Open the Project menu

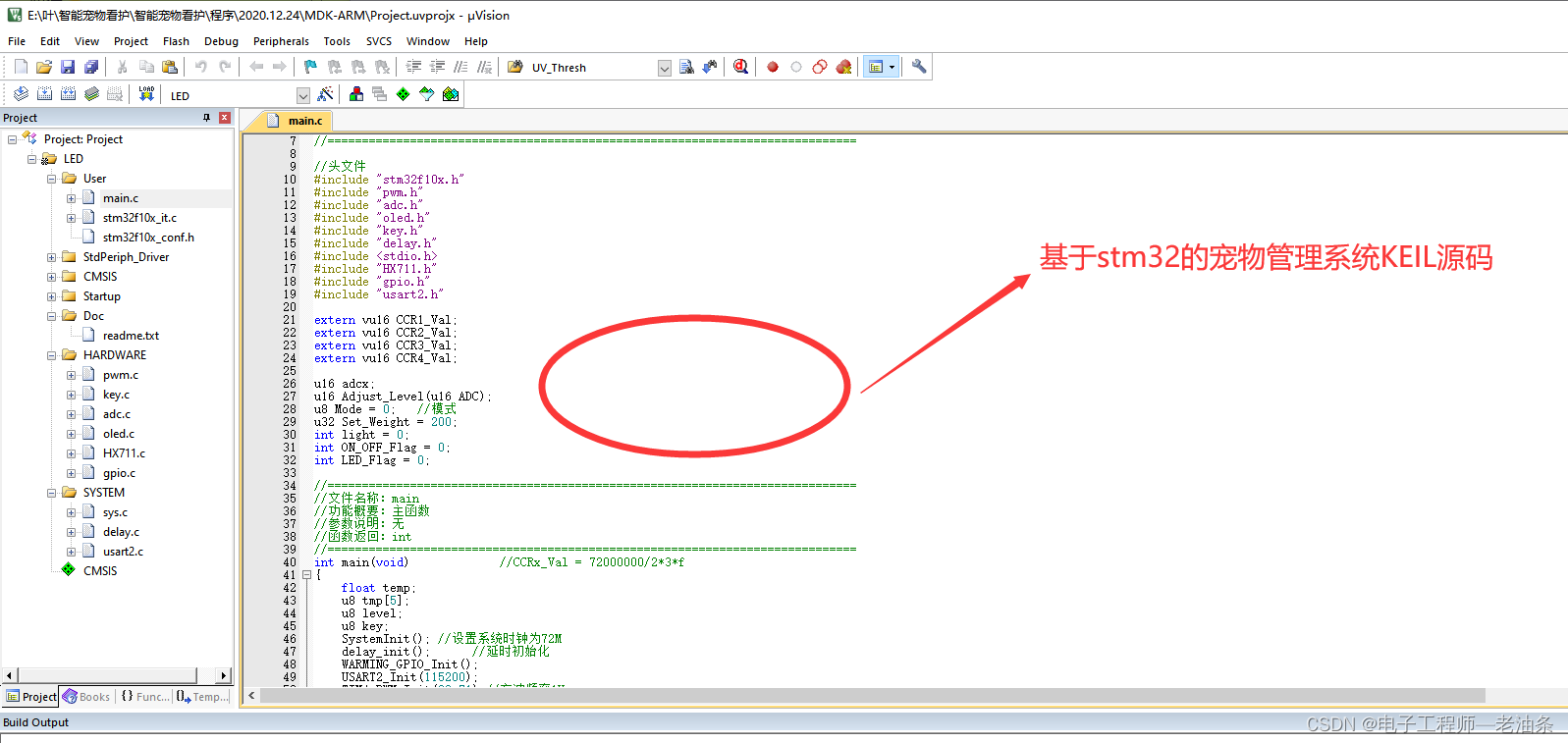point(131,41)
